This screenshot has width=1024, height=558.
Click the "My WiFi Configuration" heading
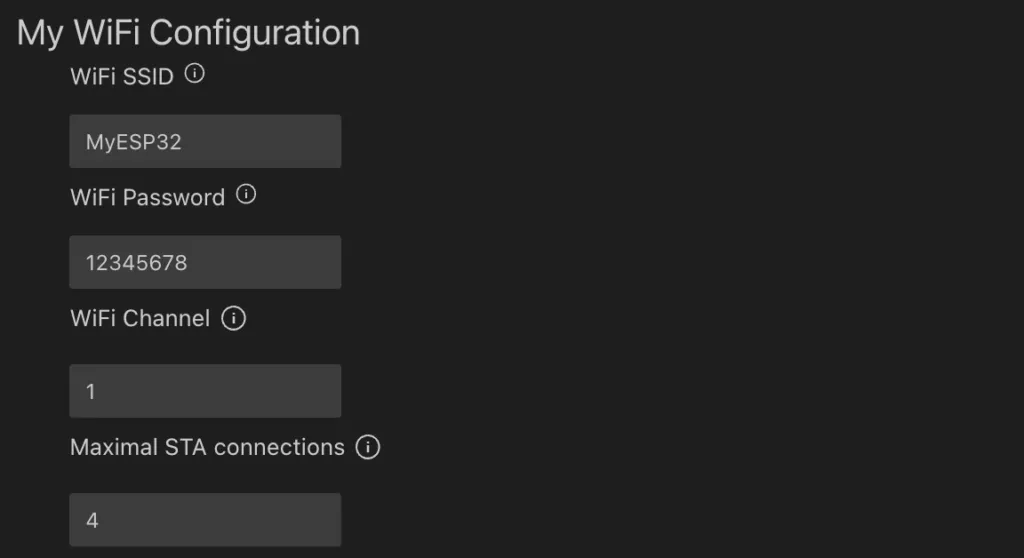(189, 32)
